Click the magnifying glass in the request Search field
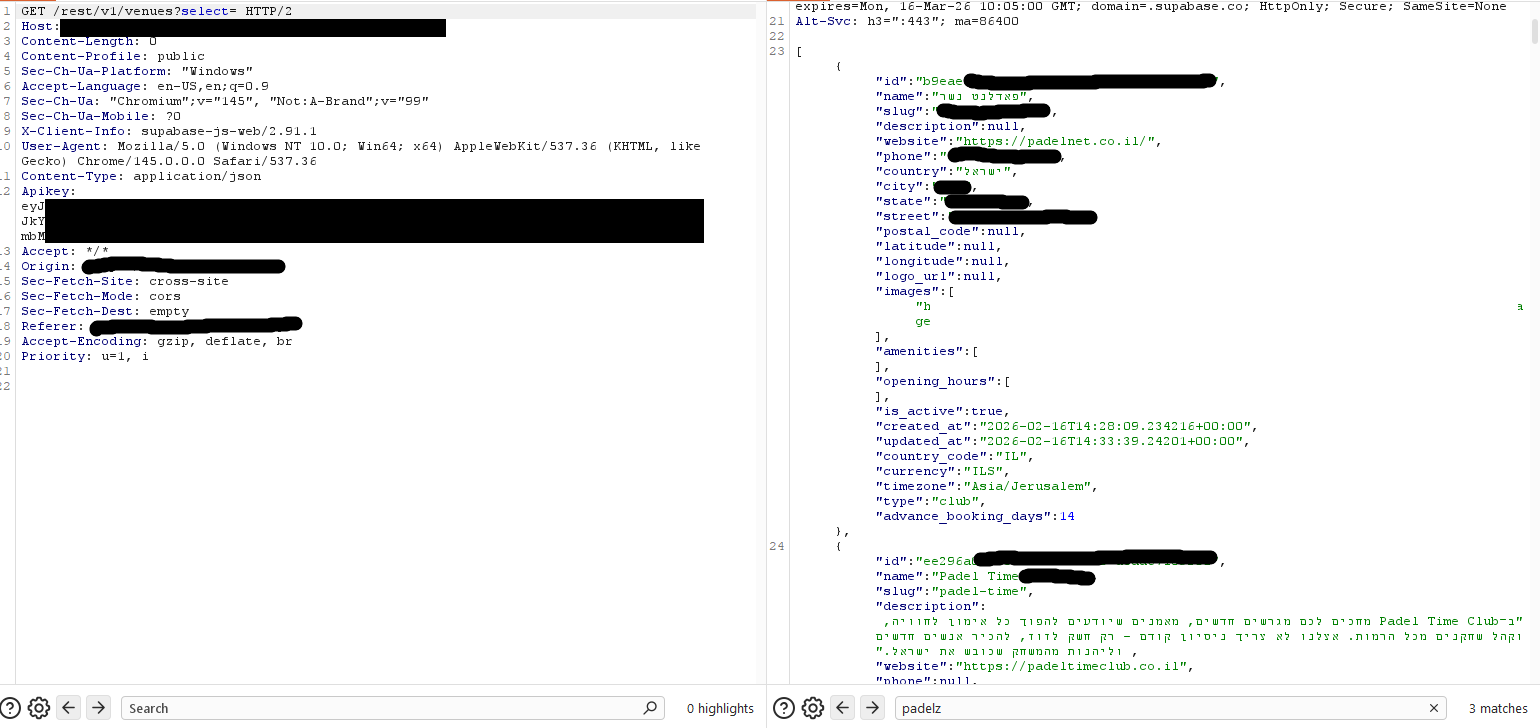 651,707
